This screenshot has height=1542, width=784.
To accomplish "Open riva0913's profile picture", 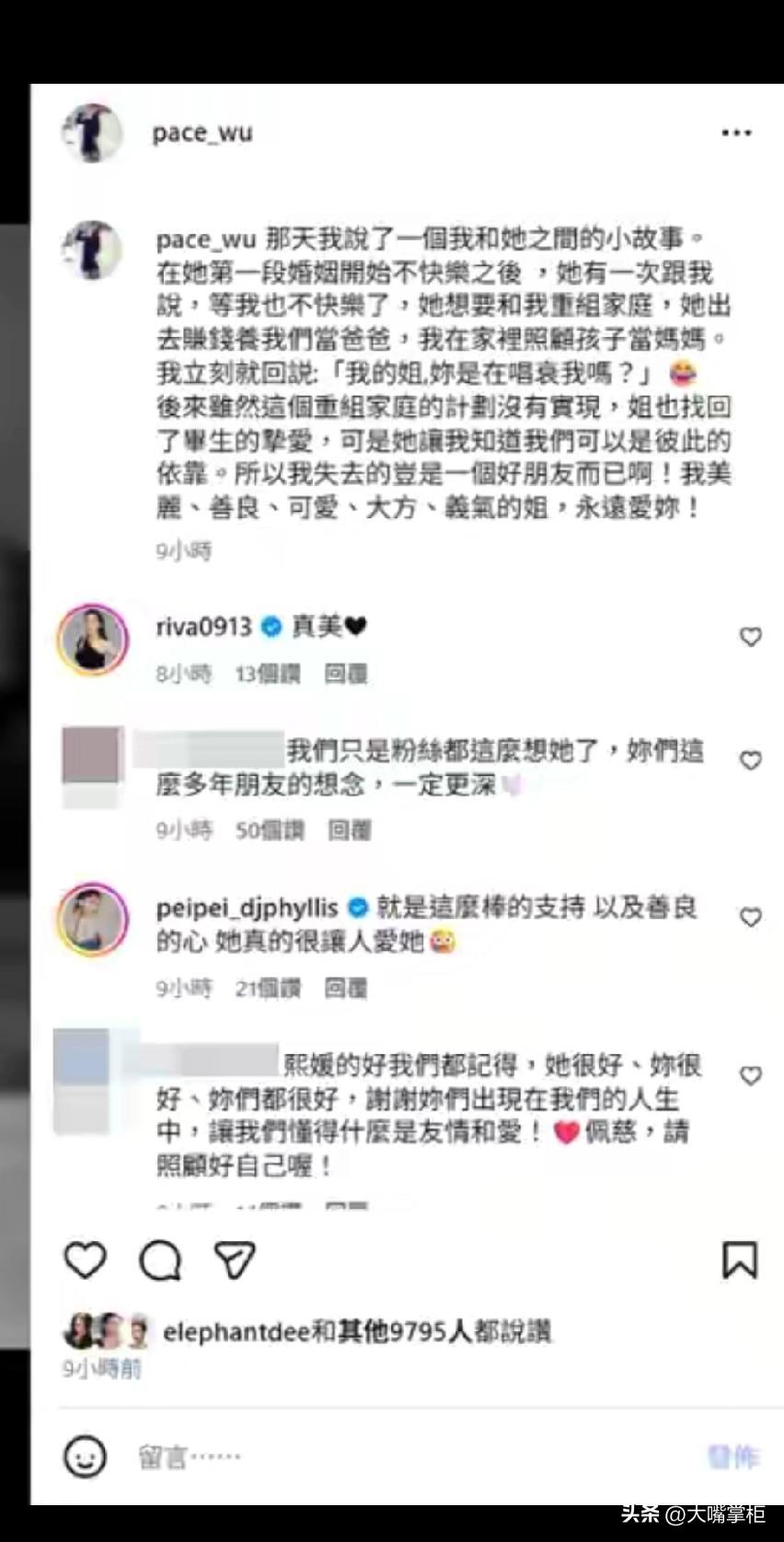I will pos(92,640).
